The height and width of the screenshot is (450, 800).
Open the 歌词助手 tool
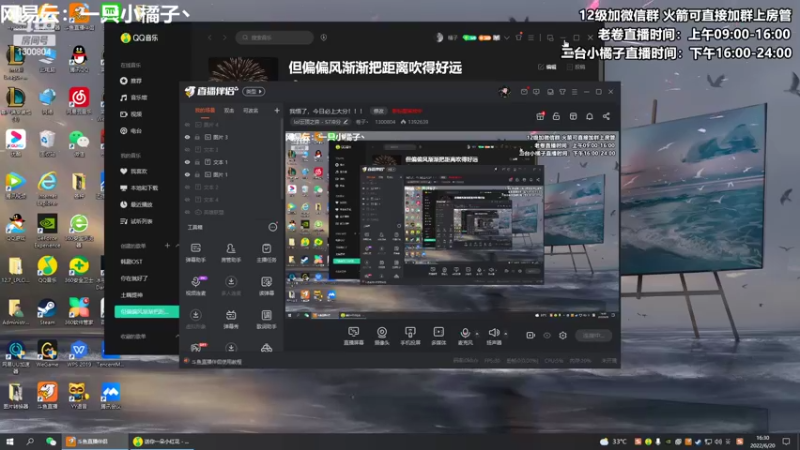[266, 319]
